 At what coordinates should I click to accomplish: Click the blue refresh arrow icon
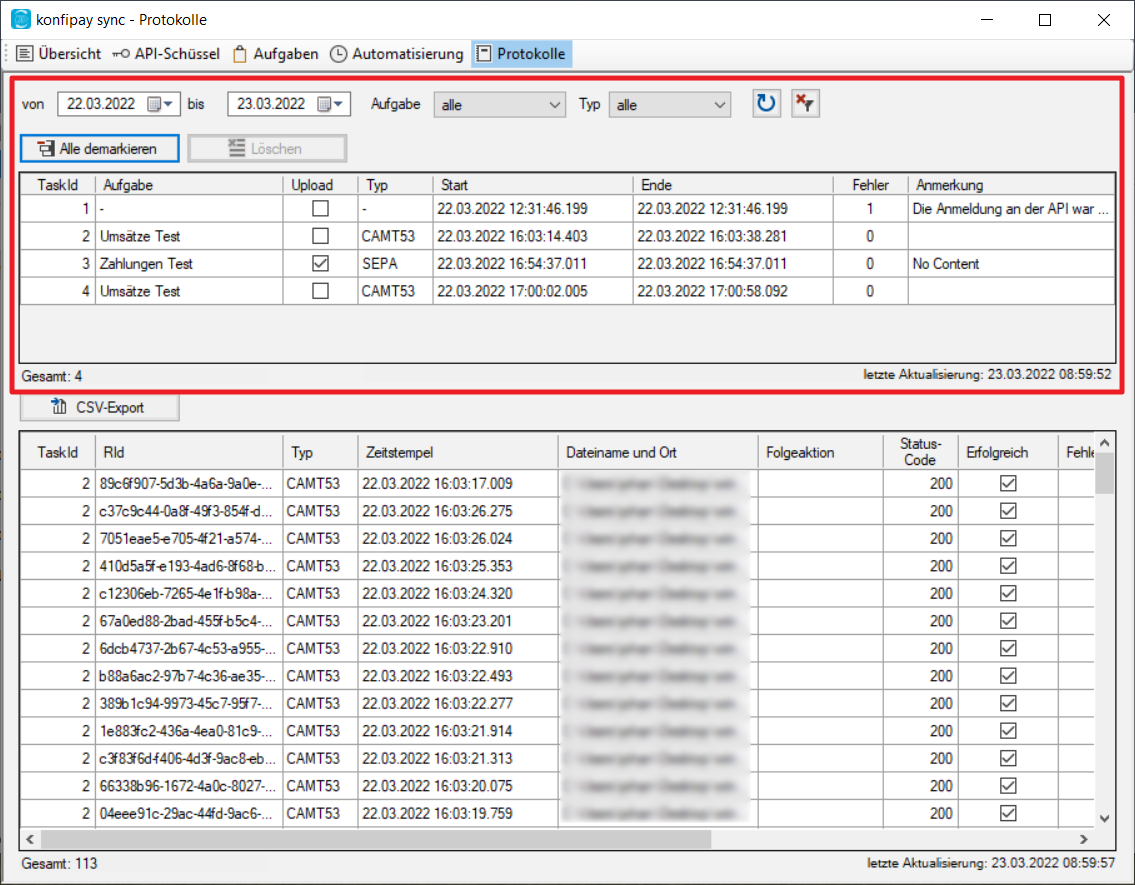pos(766,104)
